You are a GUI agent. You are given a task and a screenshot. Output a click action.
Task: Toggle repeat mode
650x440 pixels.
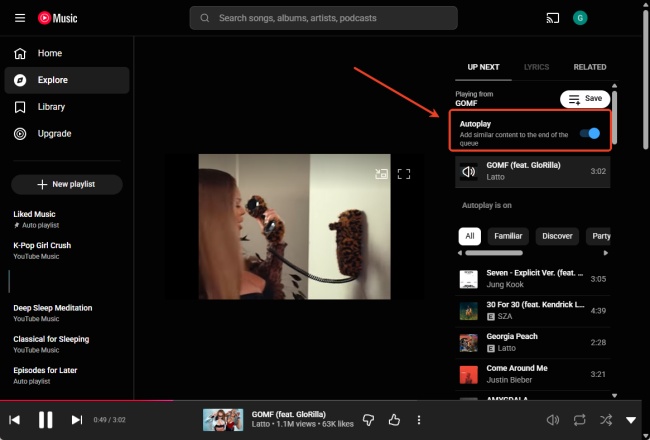click(x=579, y=420)
